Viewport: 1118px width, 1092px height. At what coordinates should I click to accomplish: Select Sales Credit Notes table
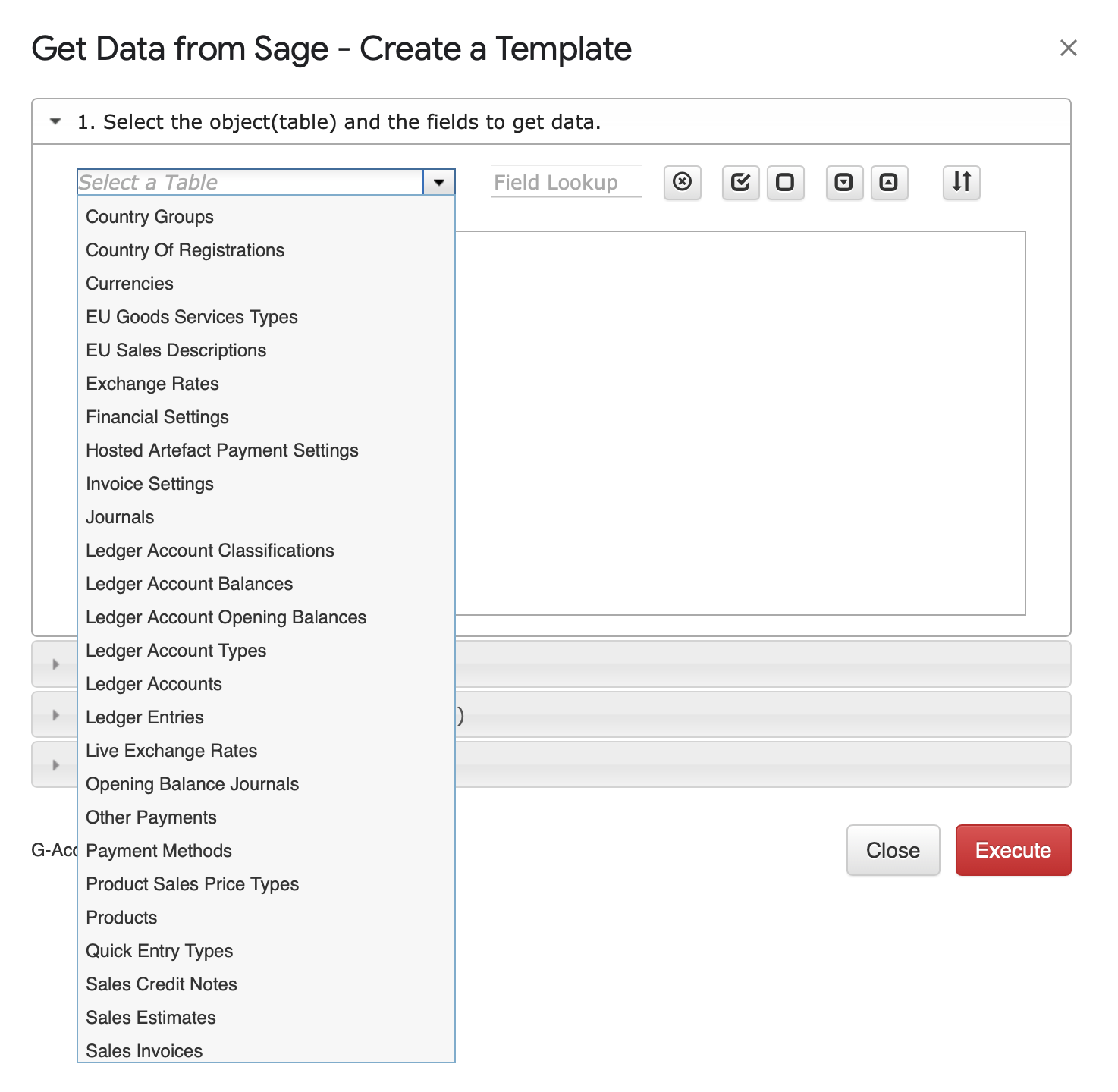coord(265,984)
